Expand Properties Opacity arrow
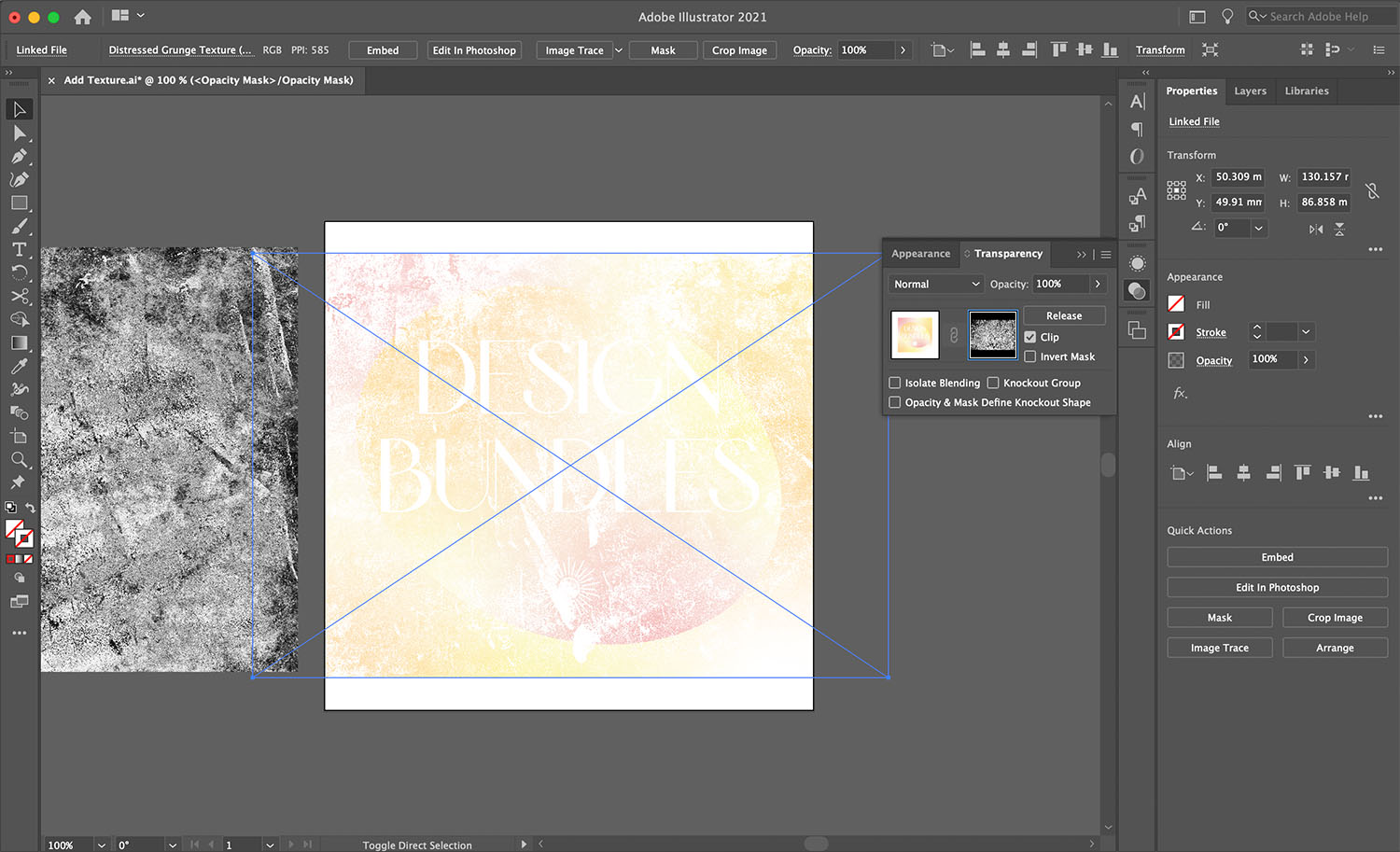 coord(1306,359)
